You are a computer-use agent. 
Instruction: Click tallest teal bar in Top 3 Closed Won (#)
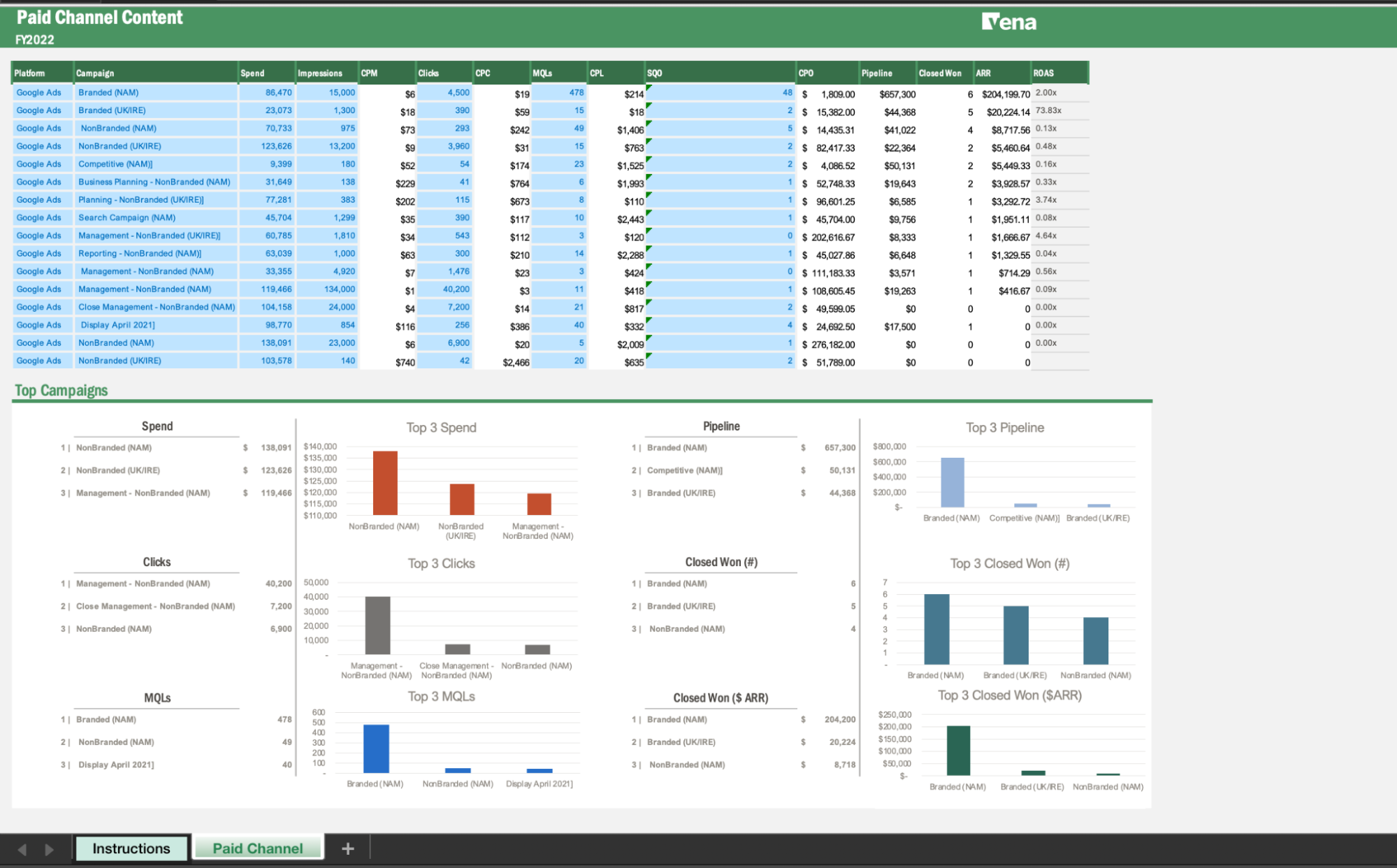[936, 628]
